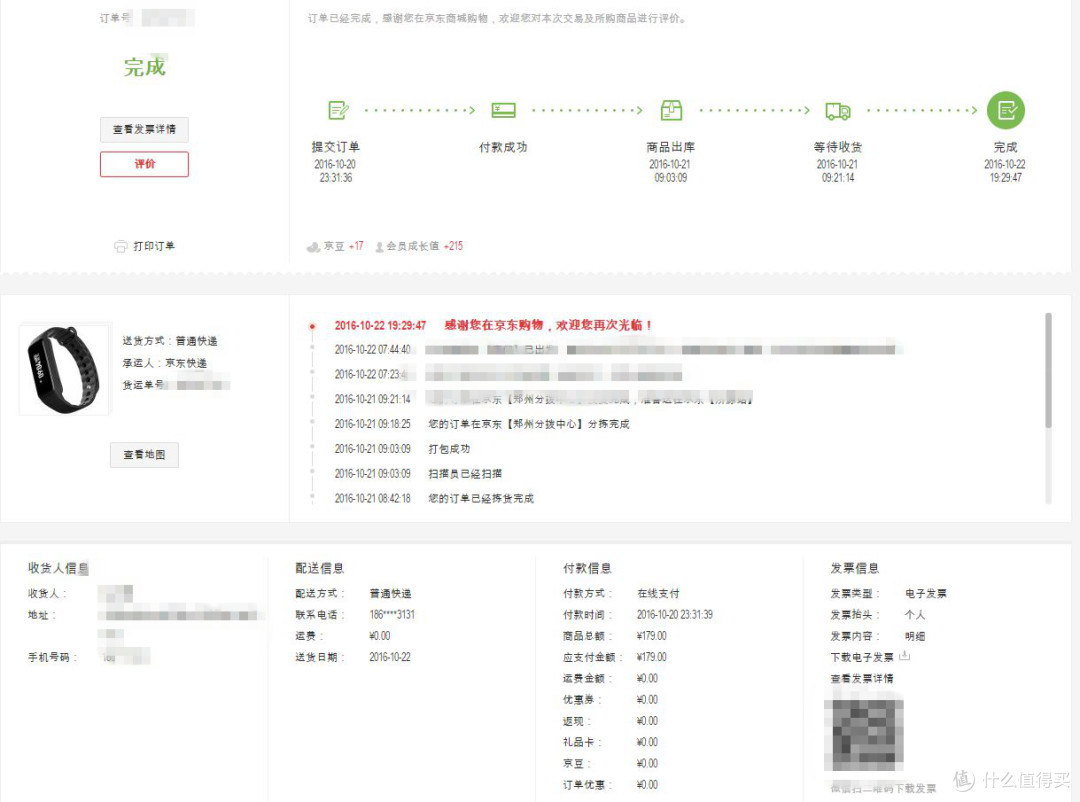
Task: Click the 商品总额 value ¥179.00
Action: pyautogui.click(x=652, y=636)
